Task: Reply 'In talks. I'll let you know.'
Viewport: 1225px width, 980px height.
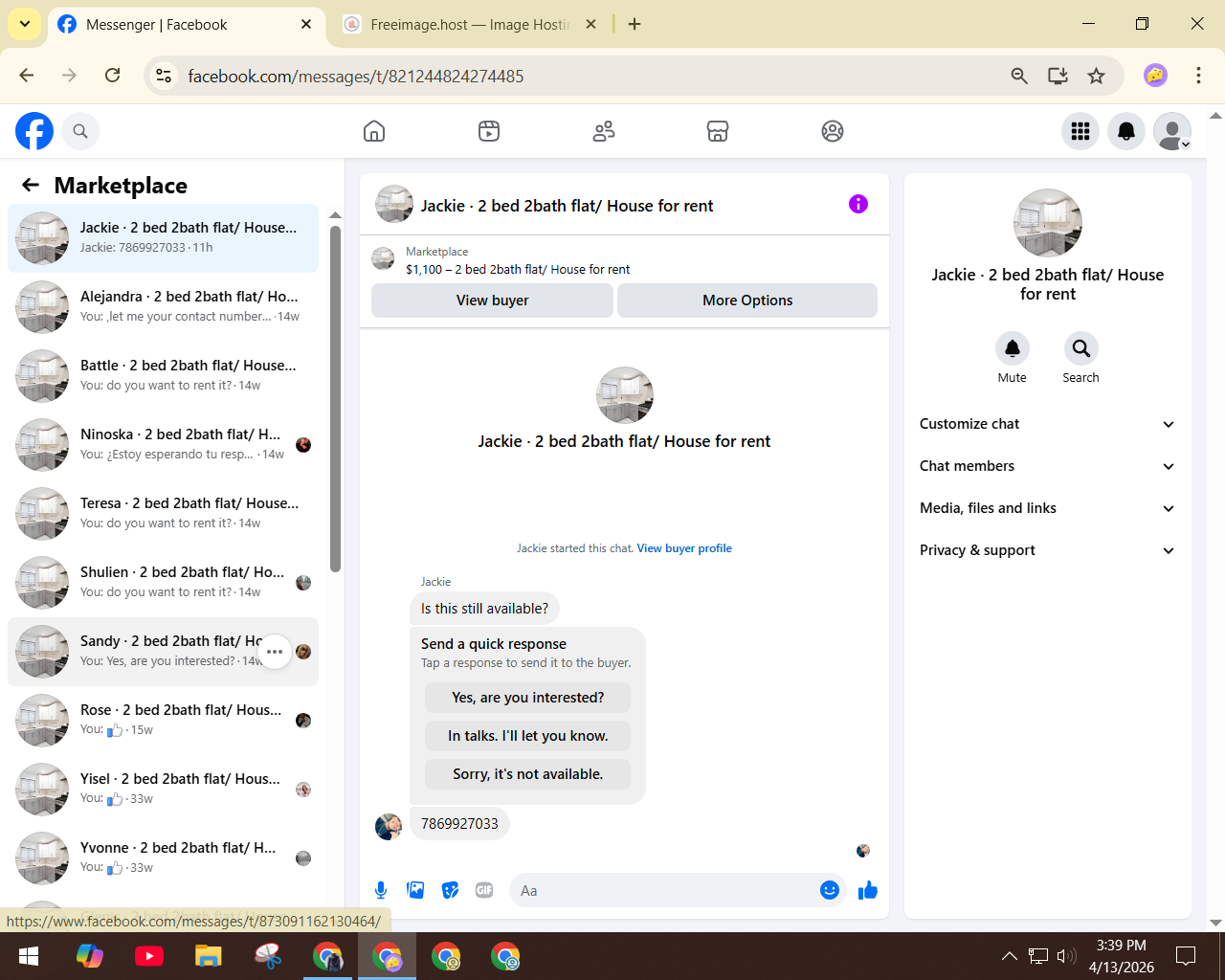Action: click(528, 736)
